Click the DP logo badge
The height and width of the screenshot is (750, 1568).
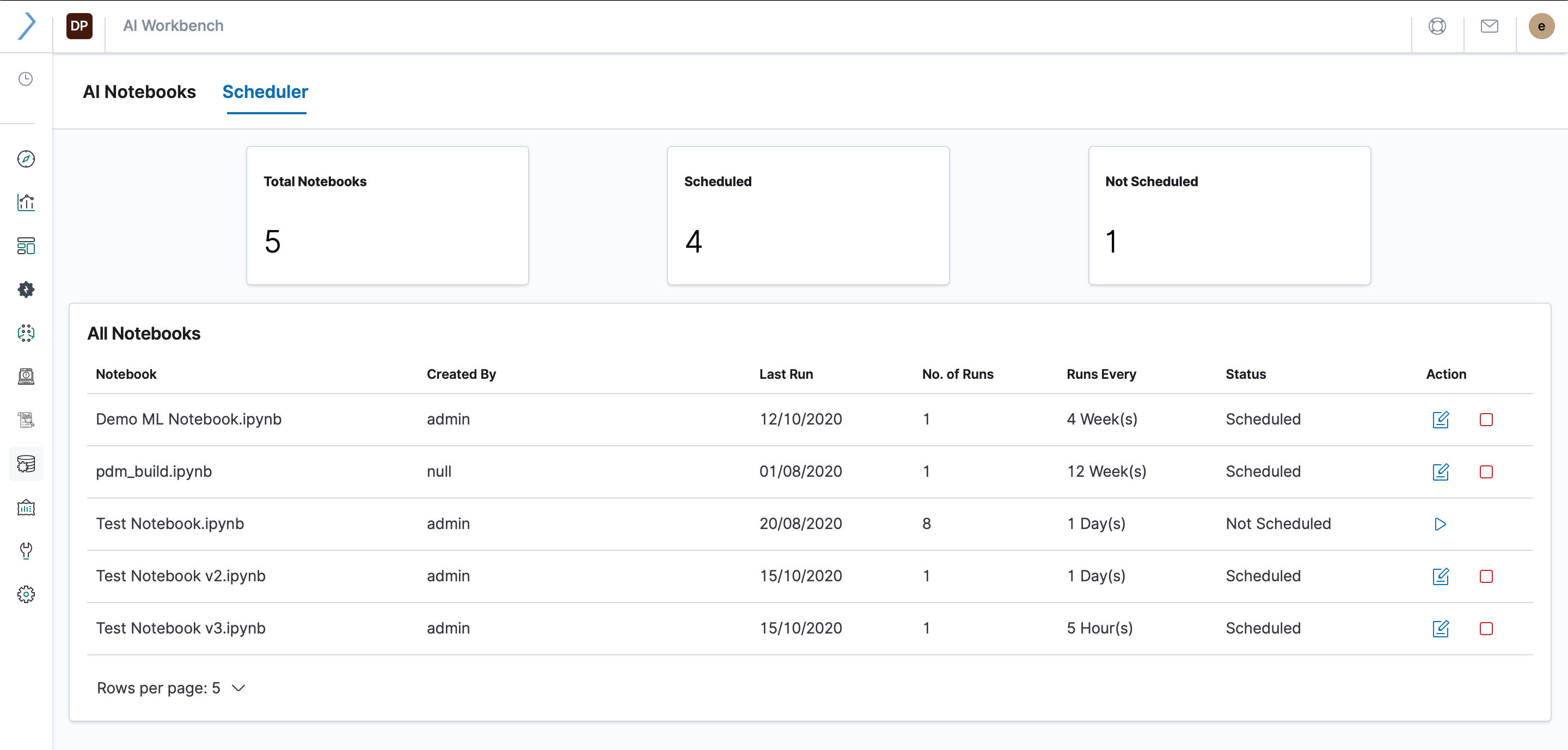[79, 26]
